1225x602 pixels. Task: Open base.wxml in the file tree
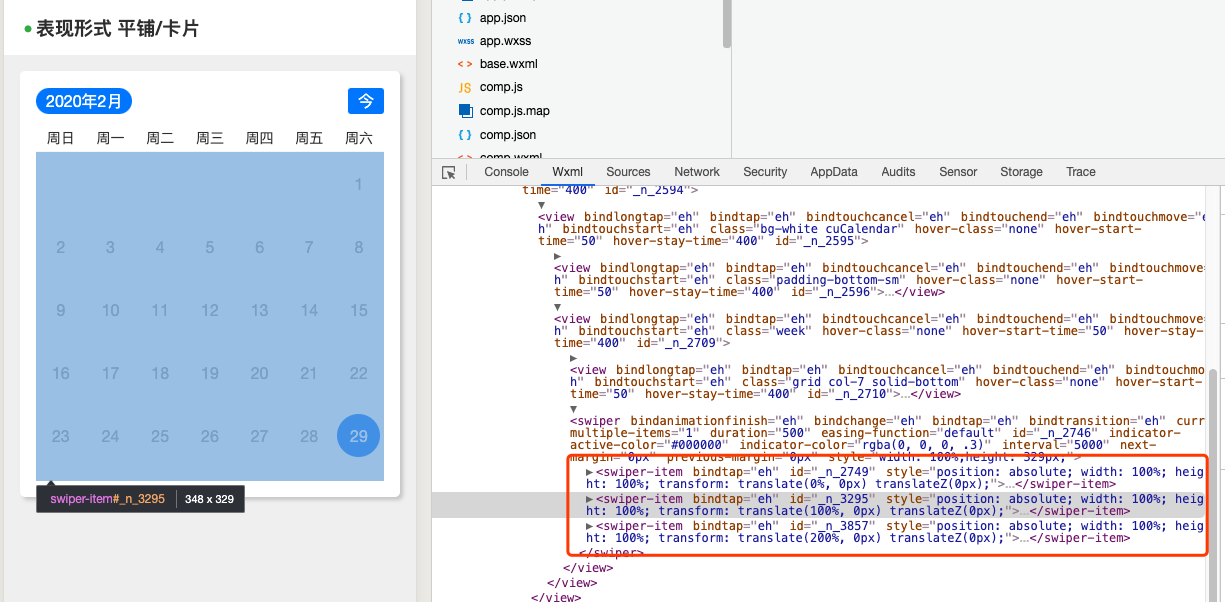point(509,64)
